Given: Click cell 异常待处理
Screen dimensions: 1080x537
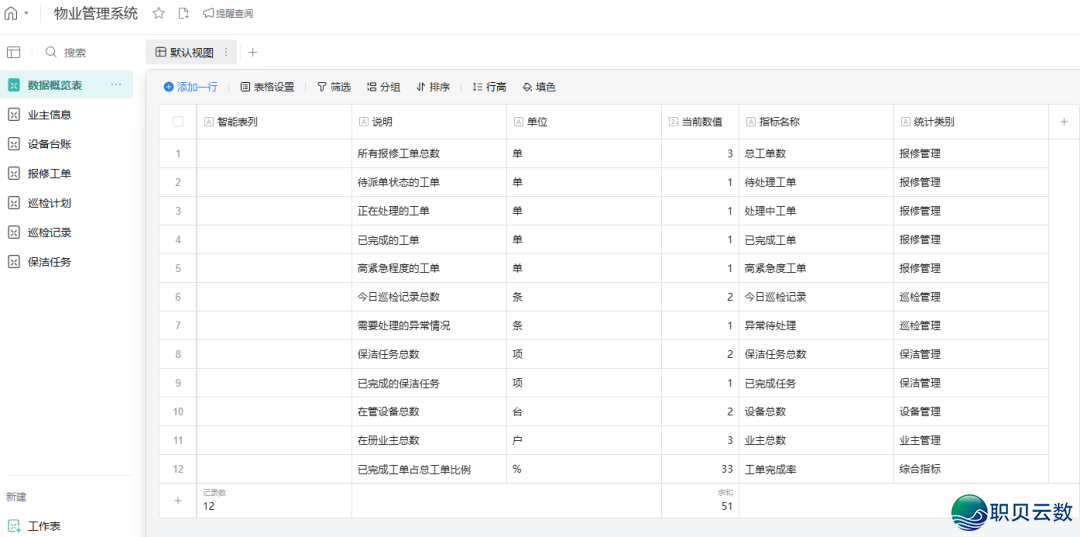Looking at the screenshot, I should pyautogui.click(x=816, y=326).
